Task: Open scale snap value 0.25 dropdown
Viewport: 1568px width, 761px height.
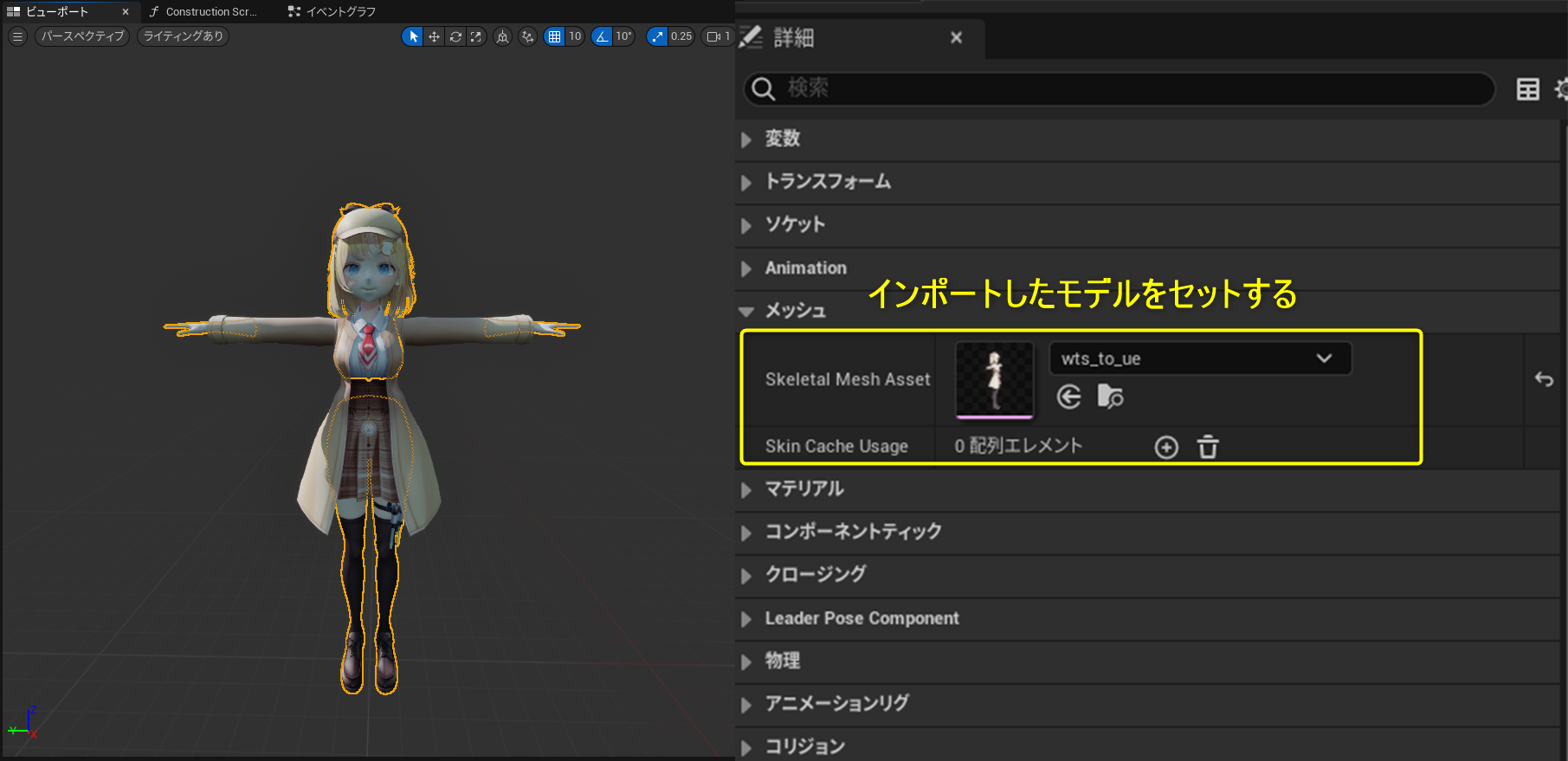Action: 681,36
